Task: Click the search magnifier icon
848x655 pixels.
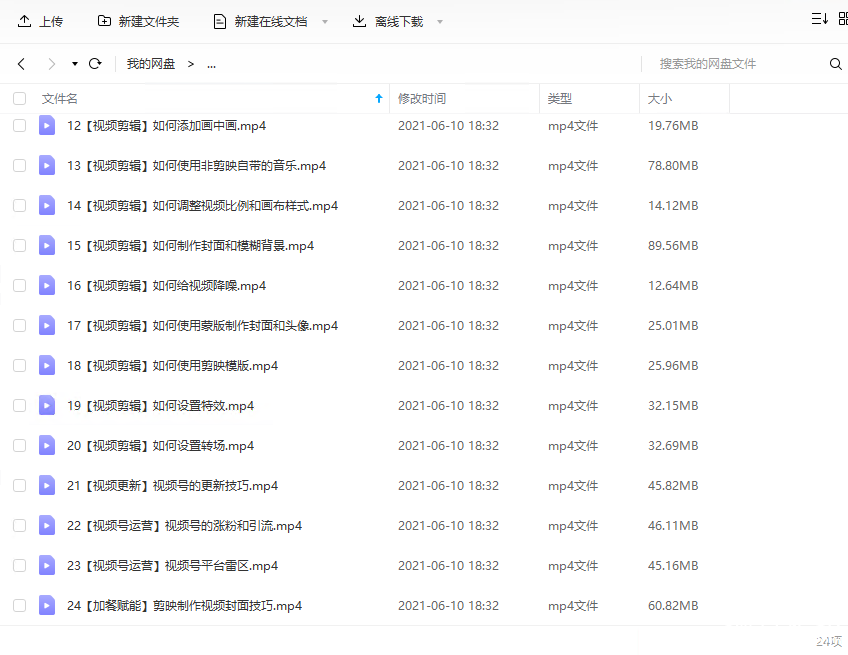Action: [835, 64]
